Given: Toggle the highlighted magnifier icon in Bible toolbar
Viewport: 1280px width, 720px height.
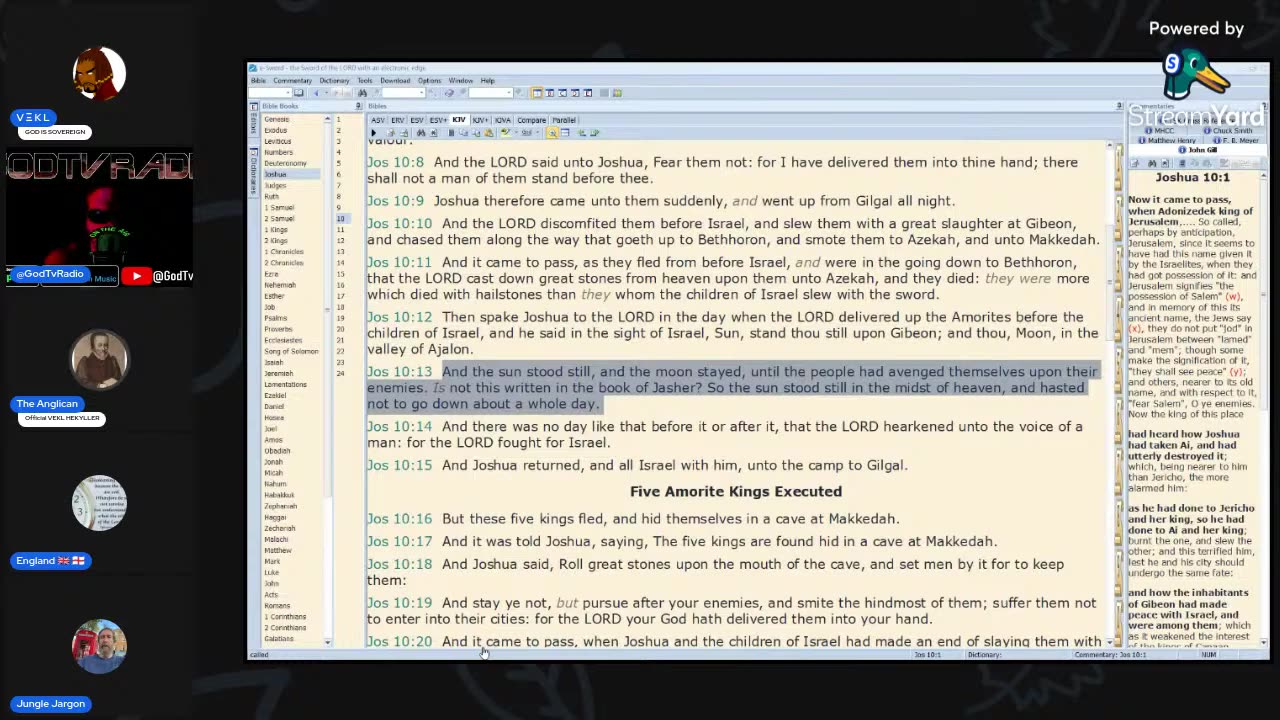Looking at the screenshot, I should (552, 133).
